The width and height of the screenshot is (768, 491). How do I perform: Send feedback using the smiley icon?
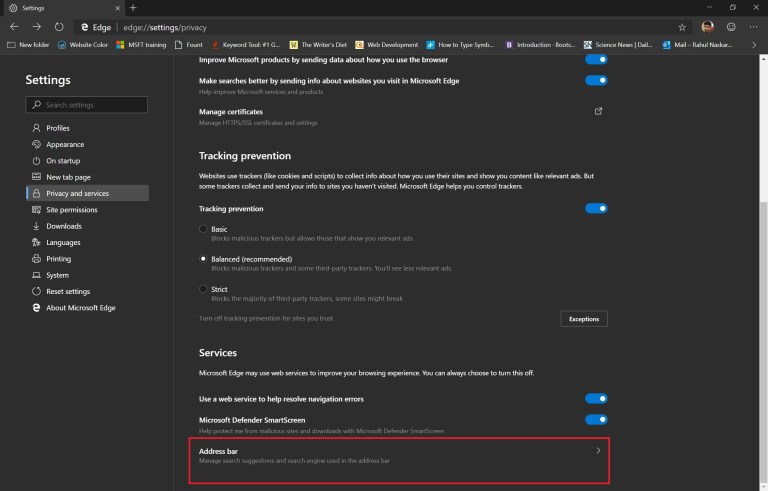(x=731, y=27)
